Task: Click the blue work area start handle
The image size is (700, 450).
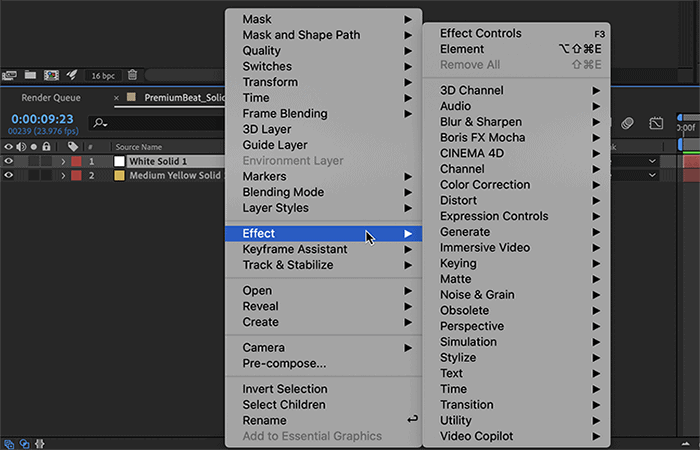Action: point(681,144)
